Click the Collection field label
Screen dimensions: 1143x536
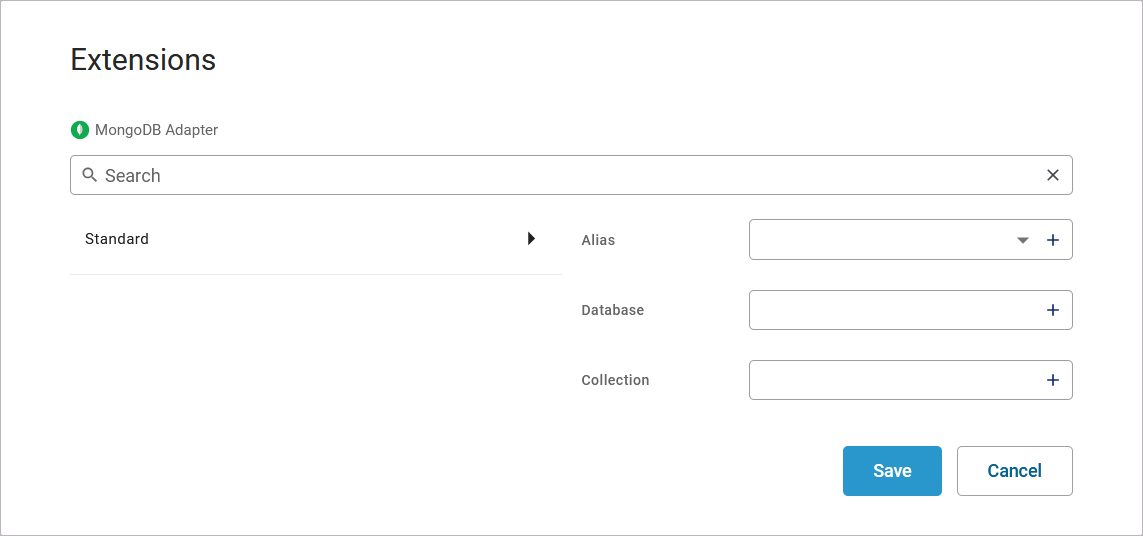(x=615, y=380)
